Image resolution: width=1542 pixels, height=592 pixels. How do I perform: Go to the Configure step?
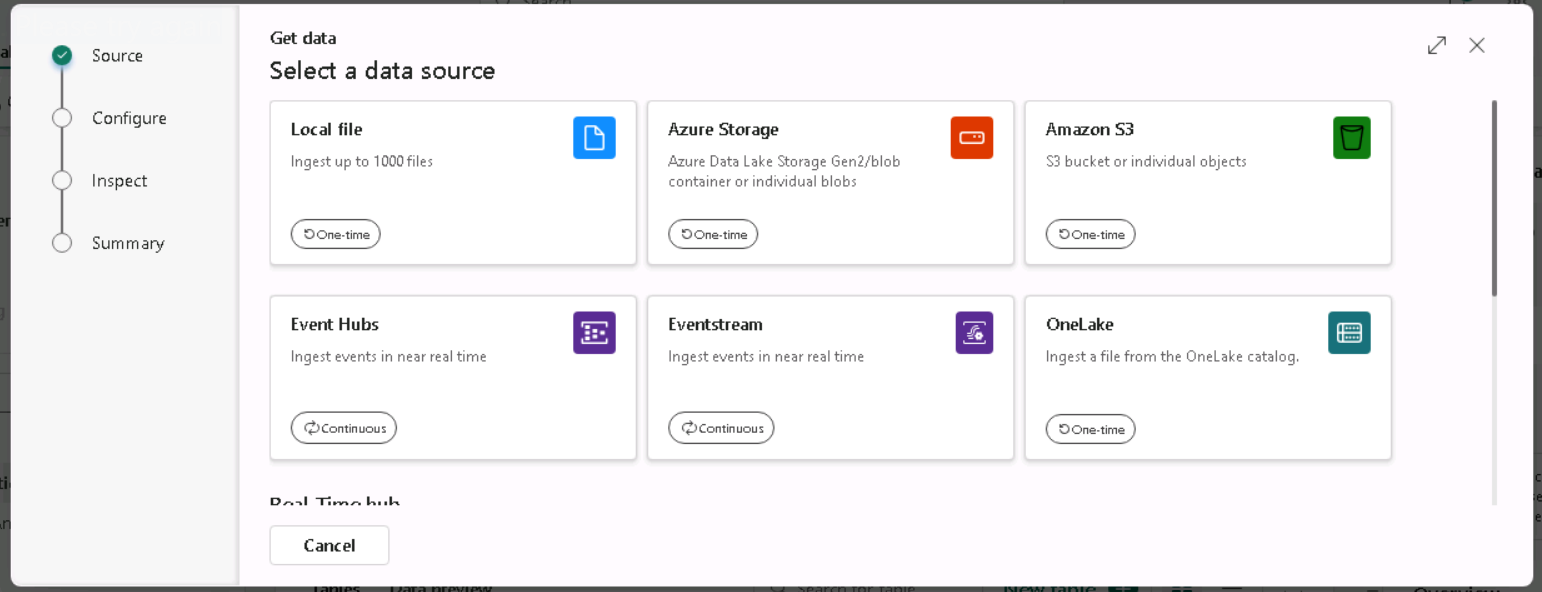pyautogui.click(x=129, y=118)
